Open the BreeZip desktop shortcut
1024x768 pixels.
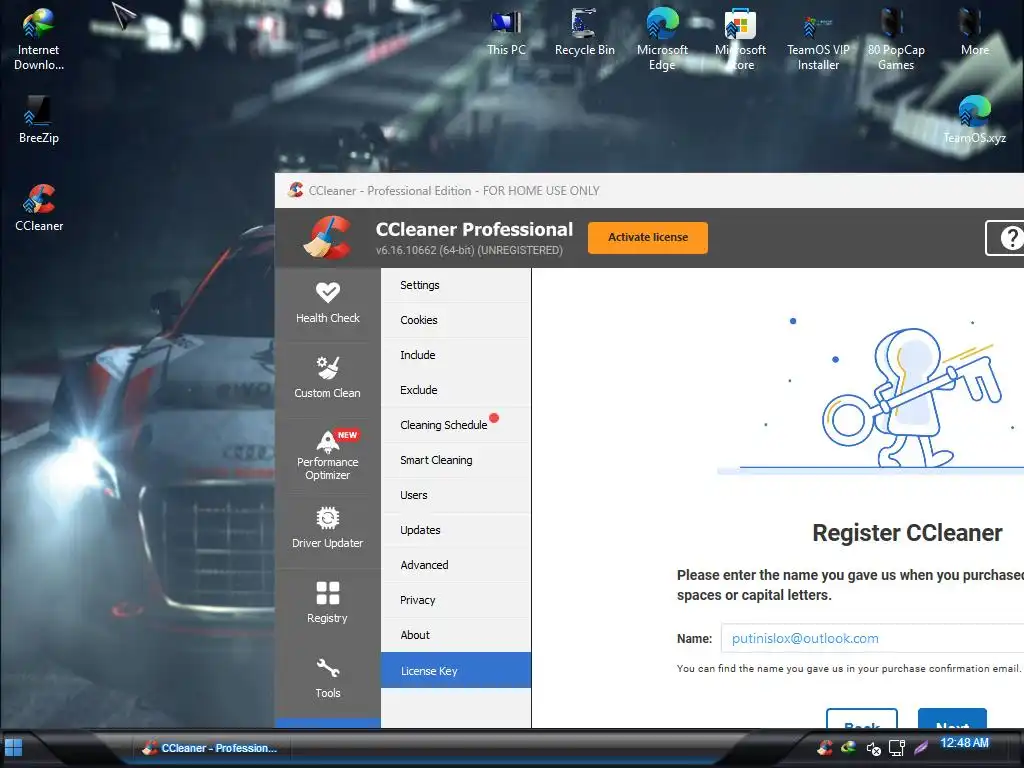39,119
